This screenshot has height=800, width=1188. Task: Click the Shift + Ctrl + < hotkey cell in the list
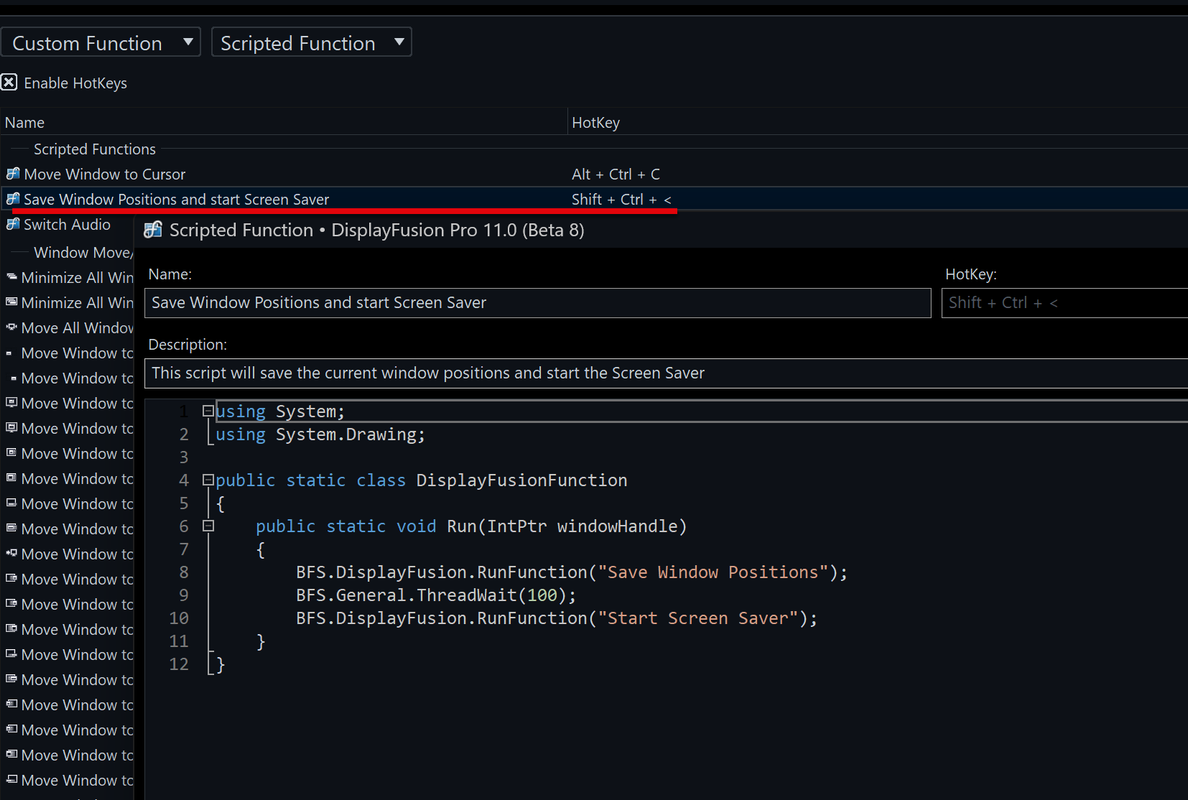pyautogui.click(x=621, y=199)
